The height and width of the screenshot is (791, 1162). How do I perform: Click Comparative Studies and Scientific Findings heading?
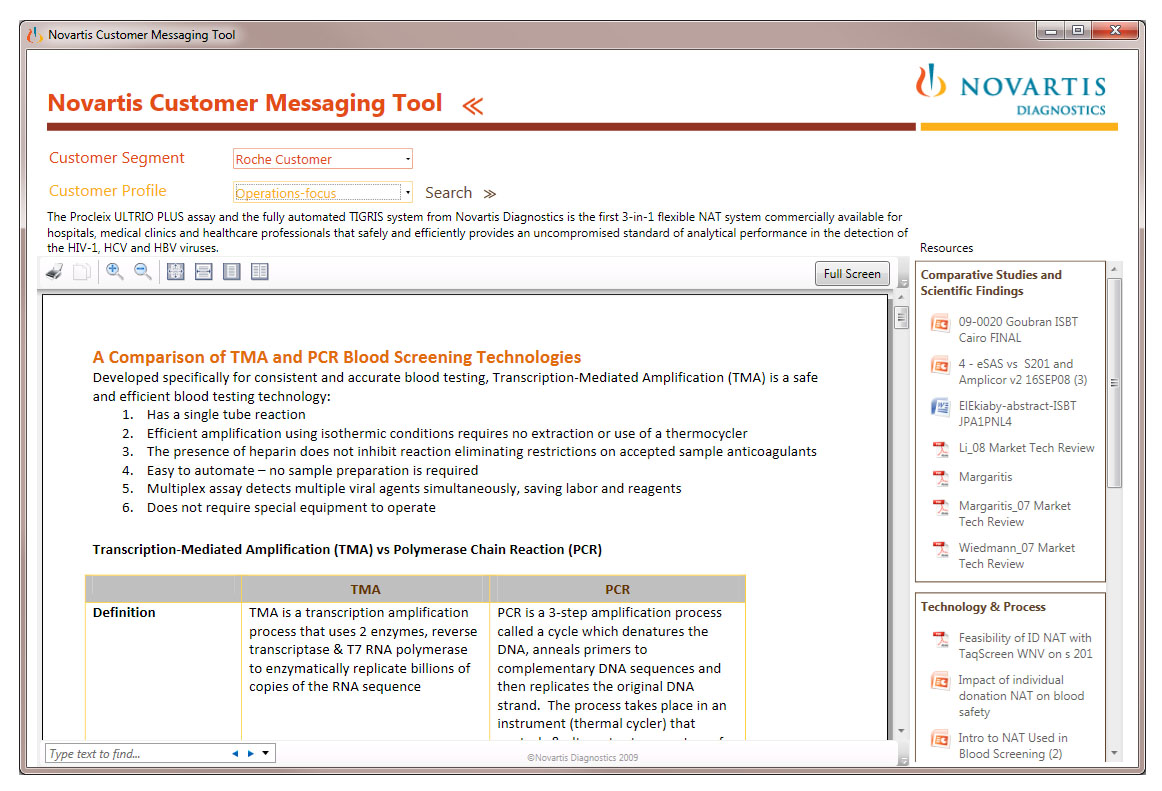(991, 282)
